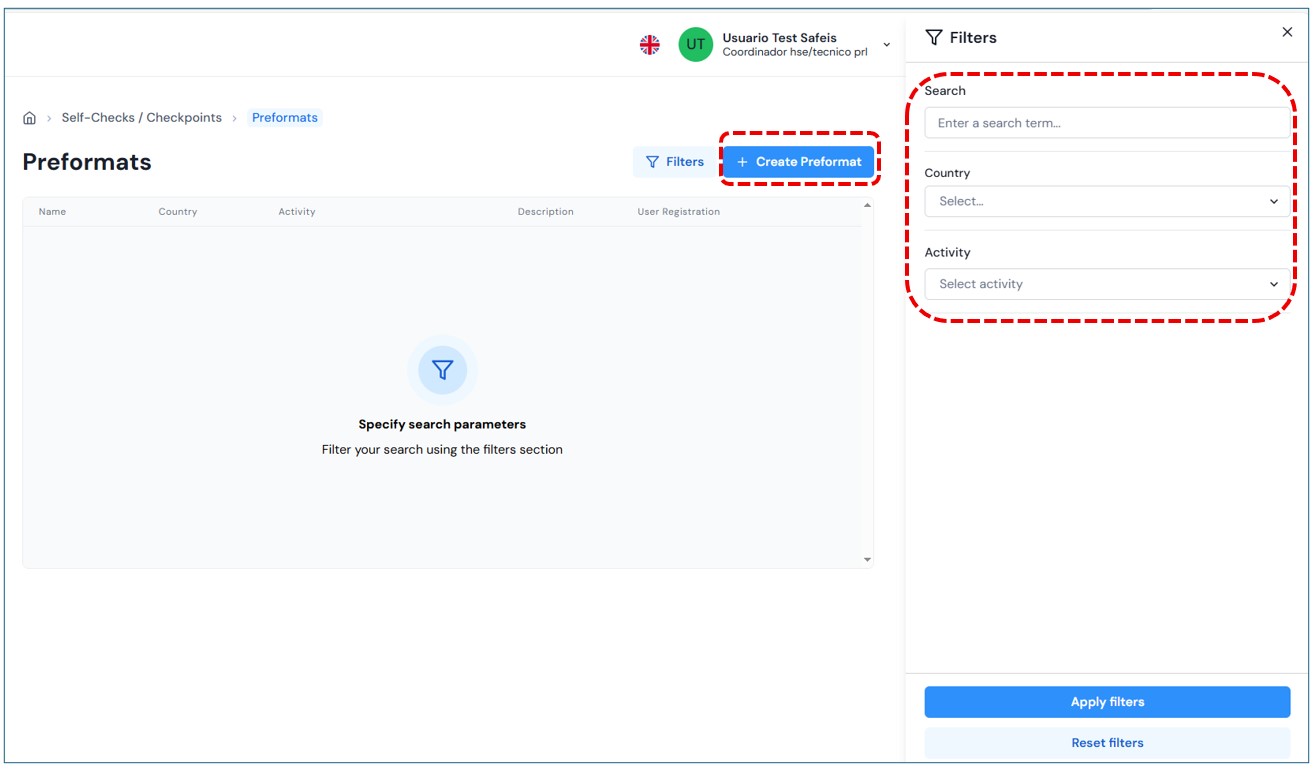Open the Select activity dropdown

click(1107, 284)
